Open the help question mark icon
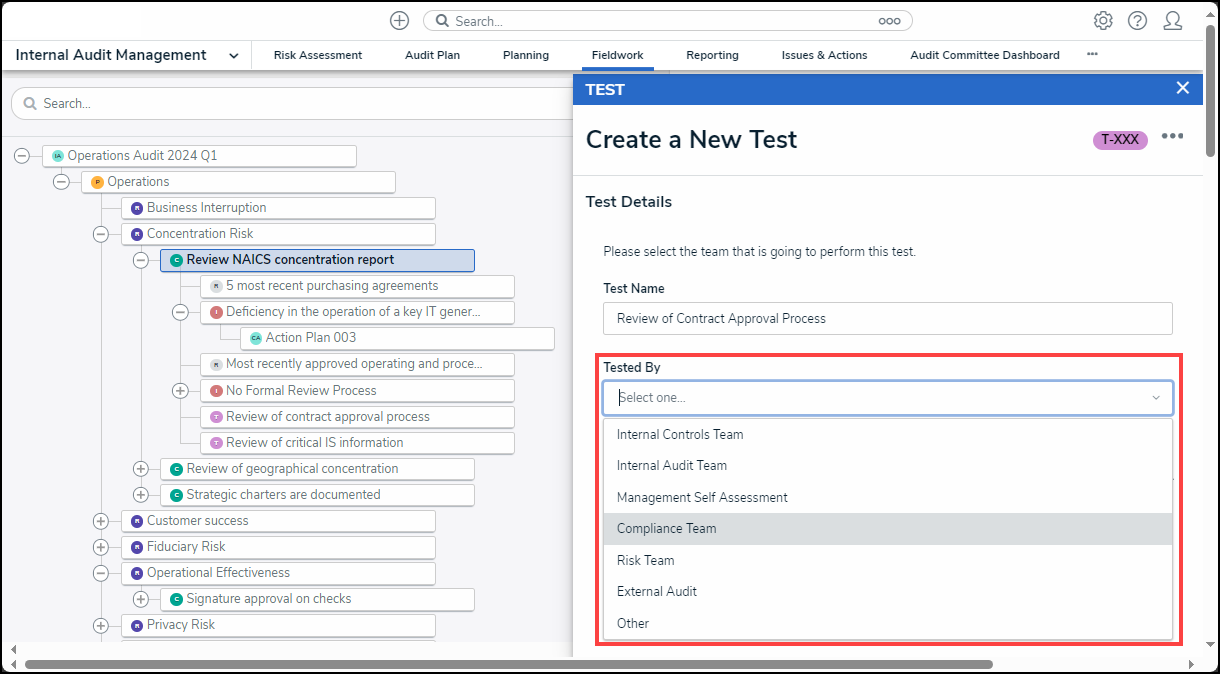Viewport: 1220px width, 674px height. (x=1137, y=21)
